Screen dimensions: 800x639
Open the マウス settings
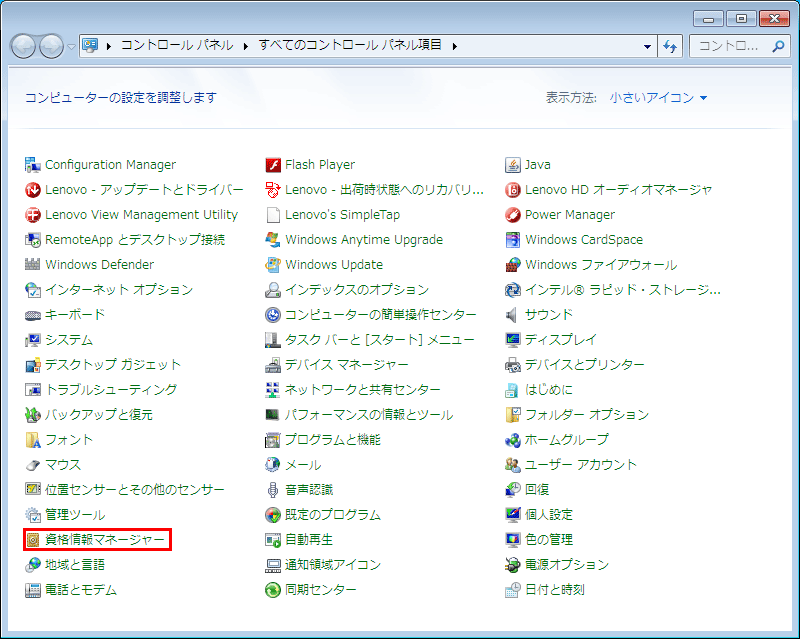pos(65,464)
